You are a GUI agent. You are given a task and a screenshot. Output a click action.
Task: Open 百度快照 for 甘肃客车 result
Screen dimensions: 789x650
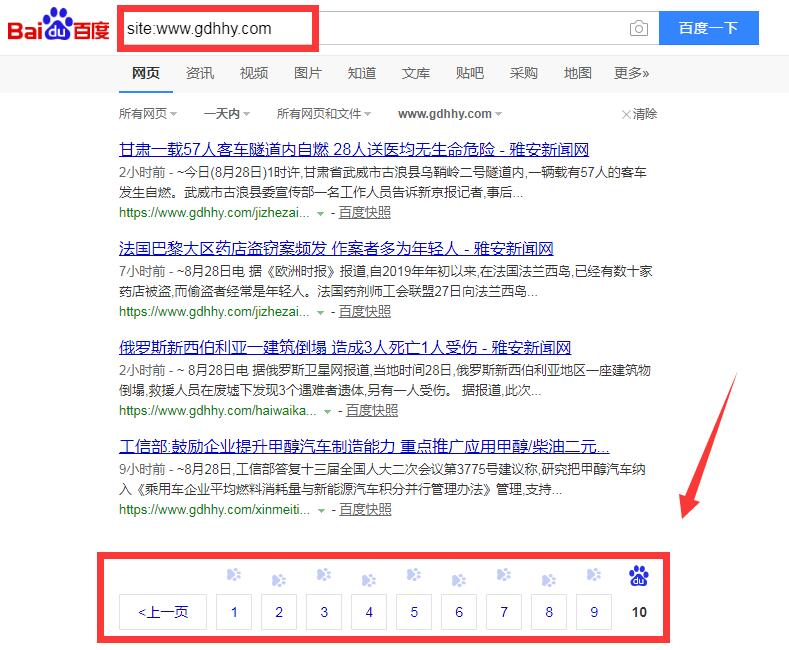point(365,213)
